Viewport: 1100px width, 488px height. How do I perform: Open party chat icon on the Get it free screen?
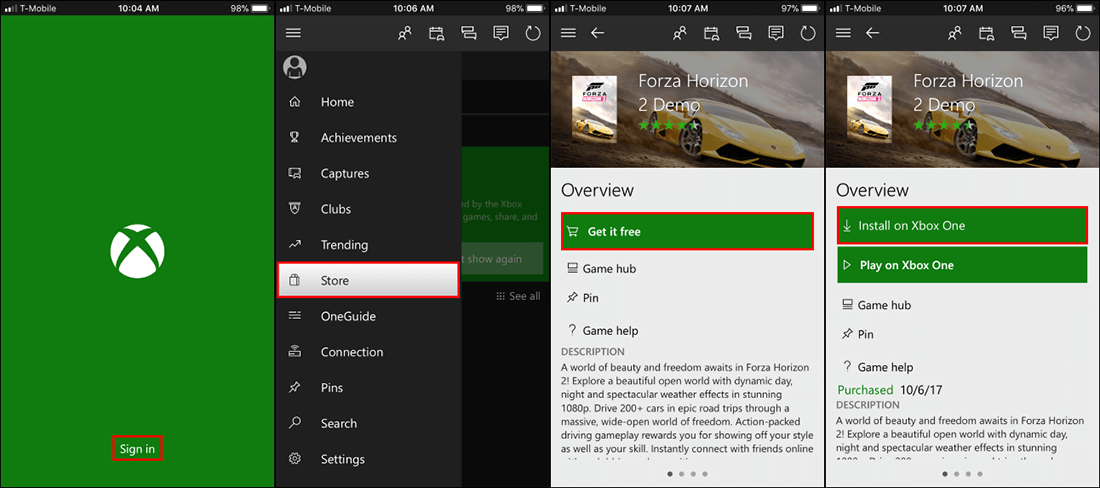pos(744,33)
